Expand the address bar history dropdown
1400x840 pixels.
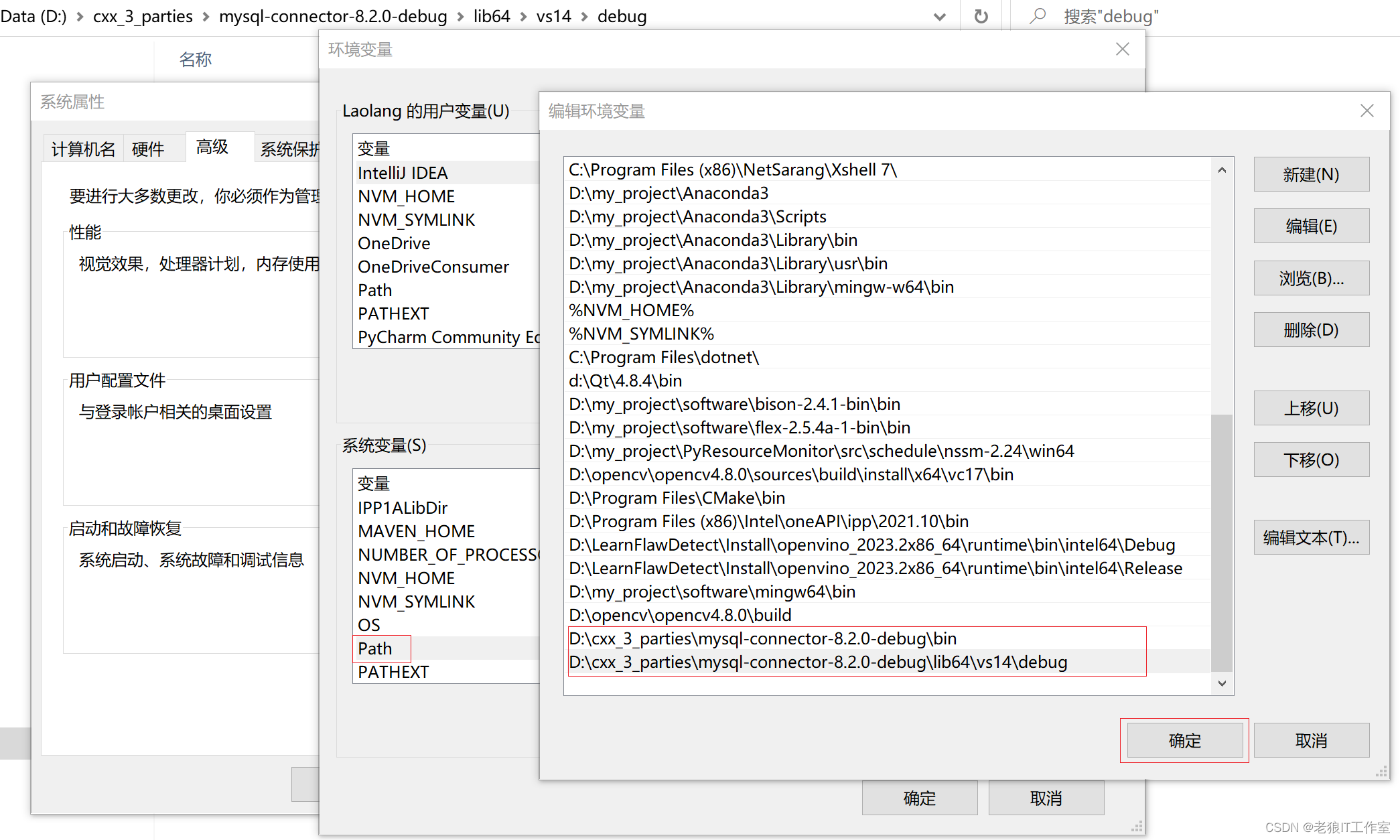click(939, 17)
